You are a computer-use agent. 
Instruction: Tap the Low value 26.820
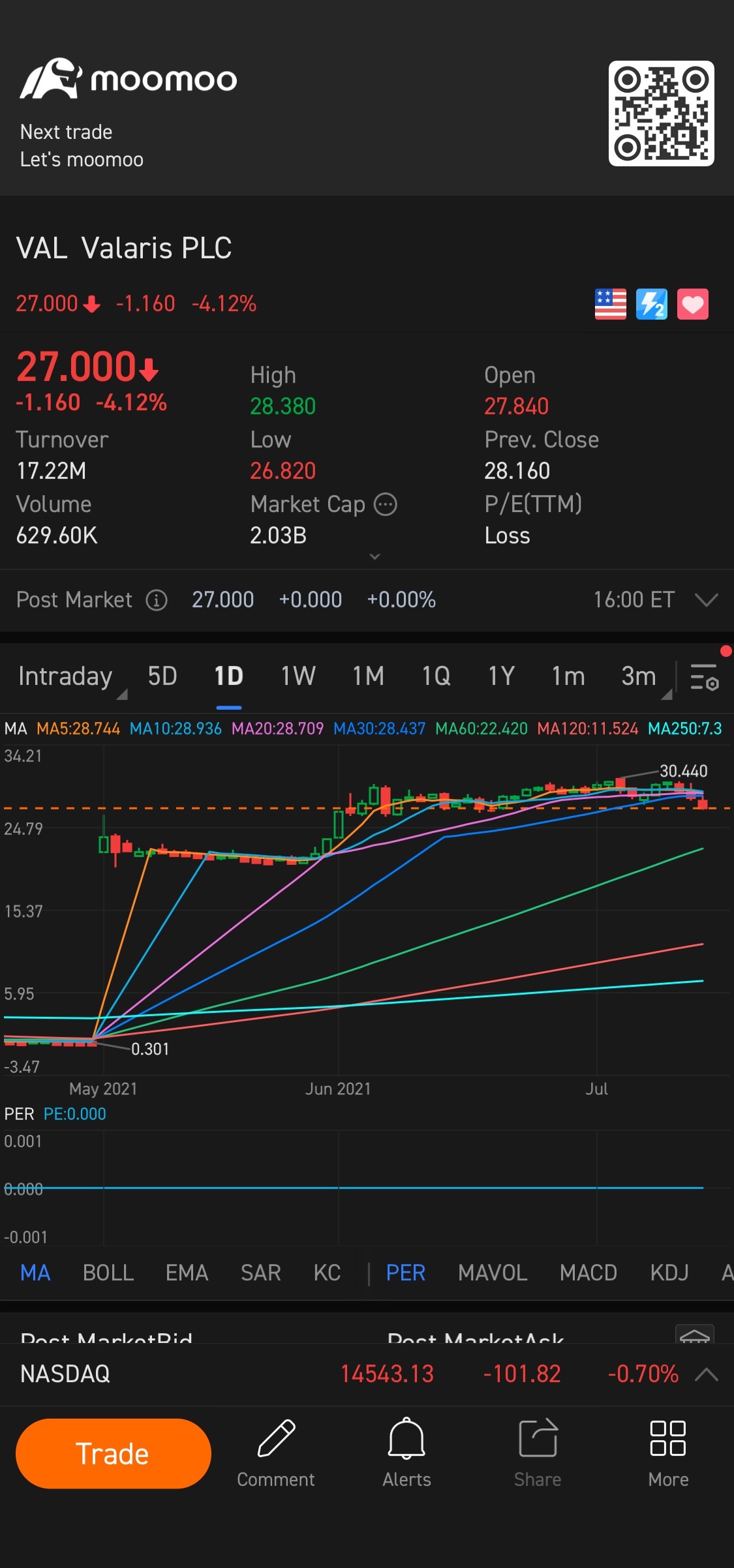pyautogui.click(x=283, y=471)
